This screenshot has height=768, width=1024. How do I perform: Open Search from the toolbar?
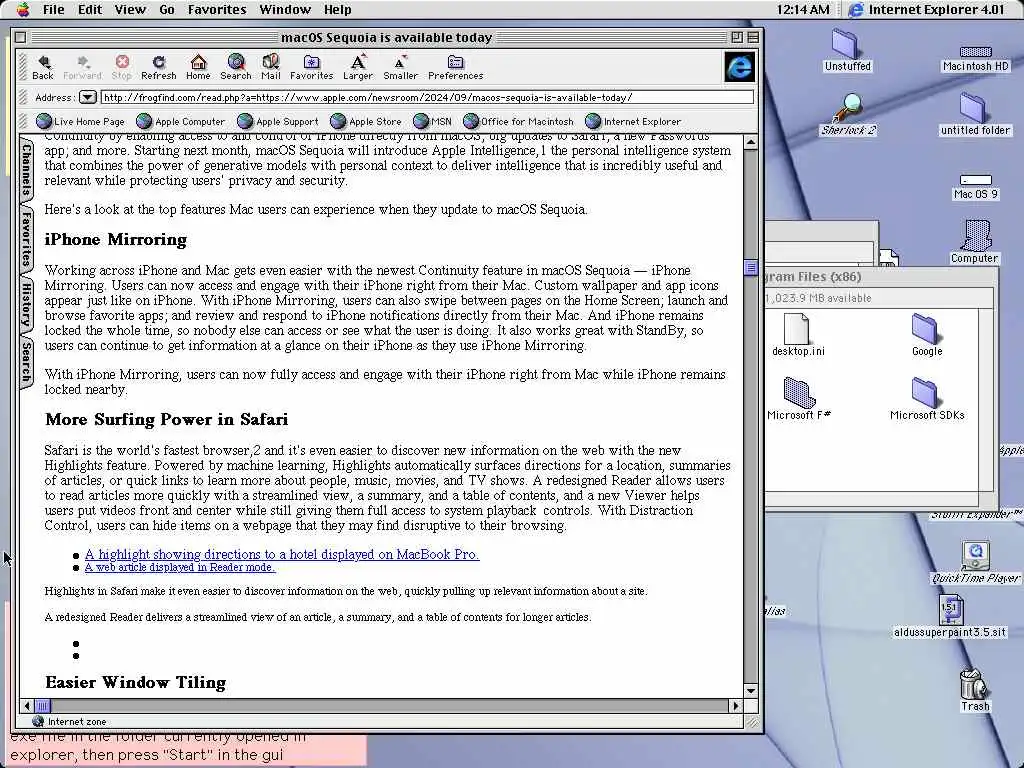236,67
